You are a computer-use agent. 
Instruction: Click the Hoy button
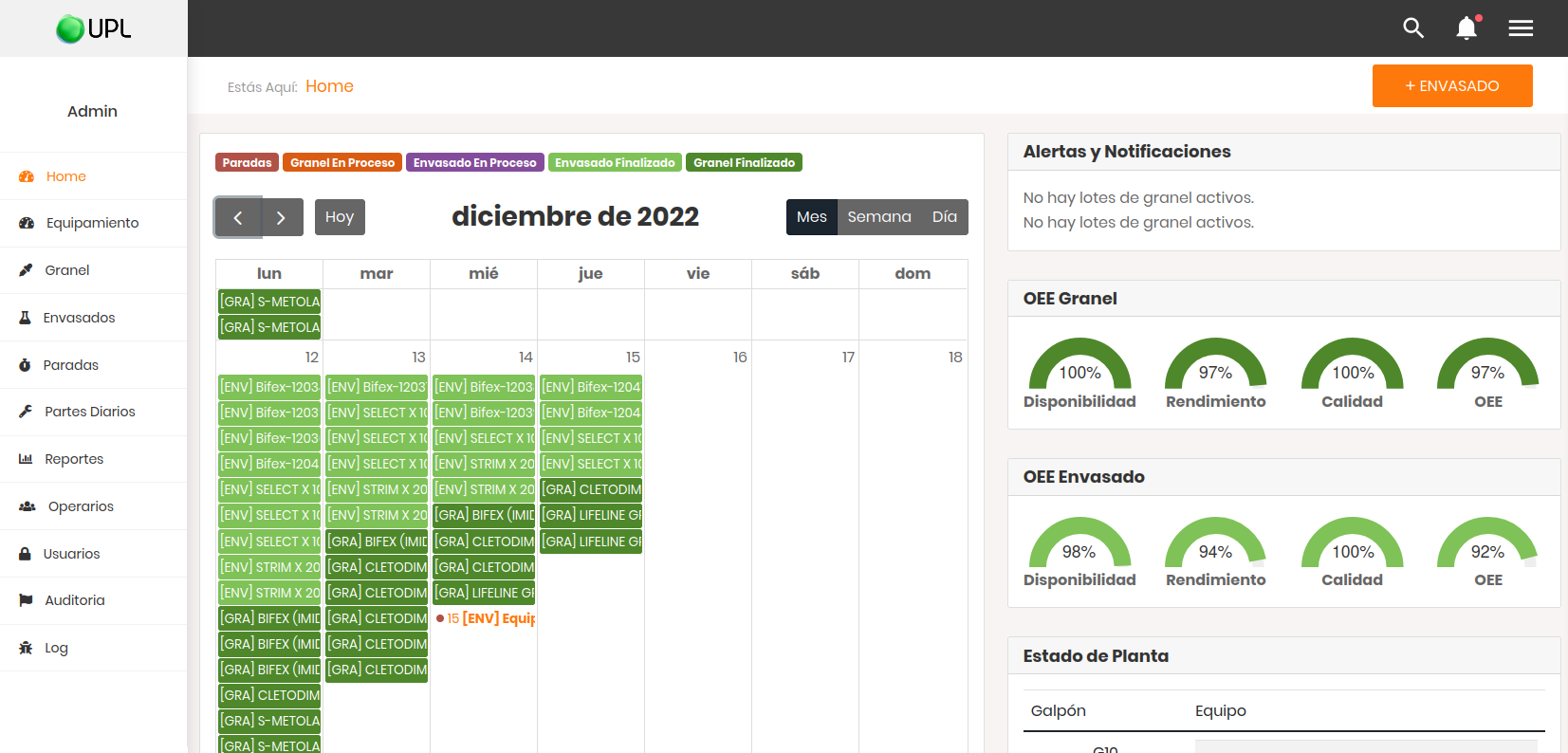(x=340, y=217)
